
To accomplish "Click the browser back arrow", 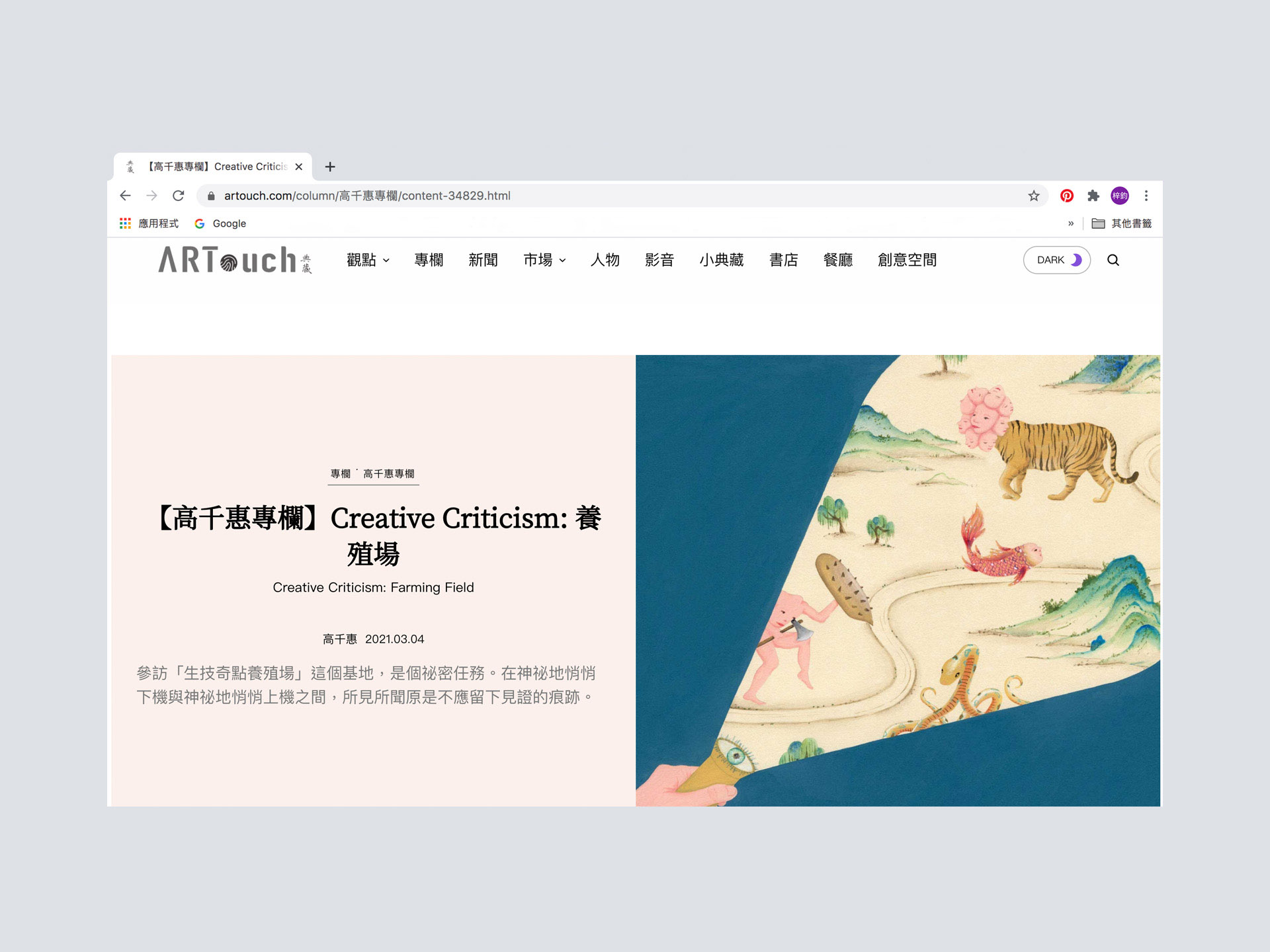I will coord(125,196).
